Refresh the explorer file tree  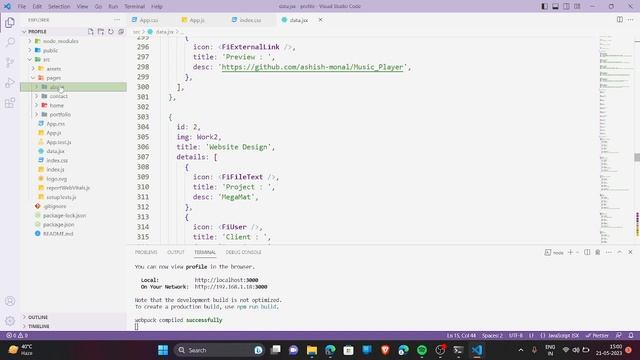click(x=111, y=31)
